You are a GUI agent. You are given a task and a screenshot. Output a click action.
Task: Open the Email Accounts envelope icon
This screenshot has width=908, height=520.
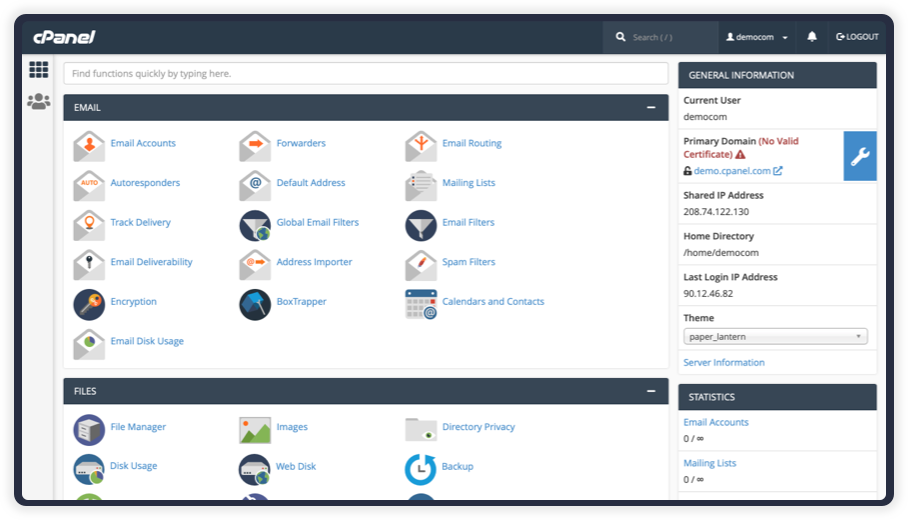89,146
